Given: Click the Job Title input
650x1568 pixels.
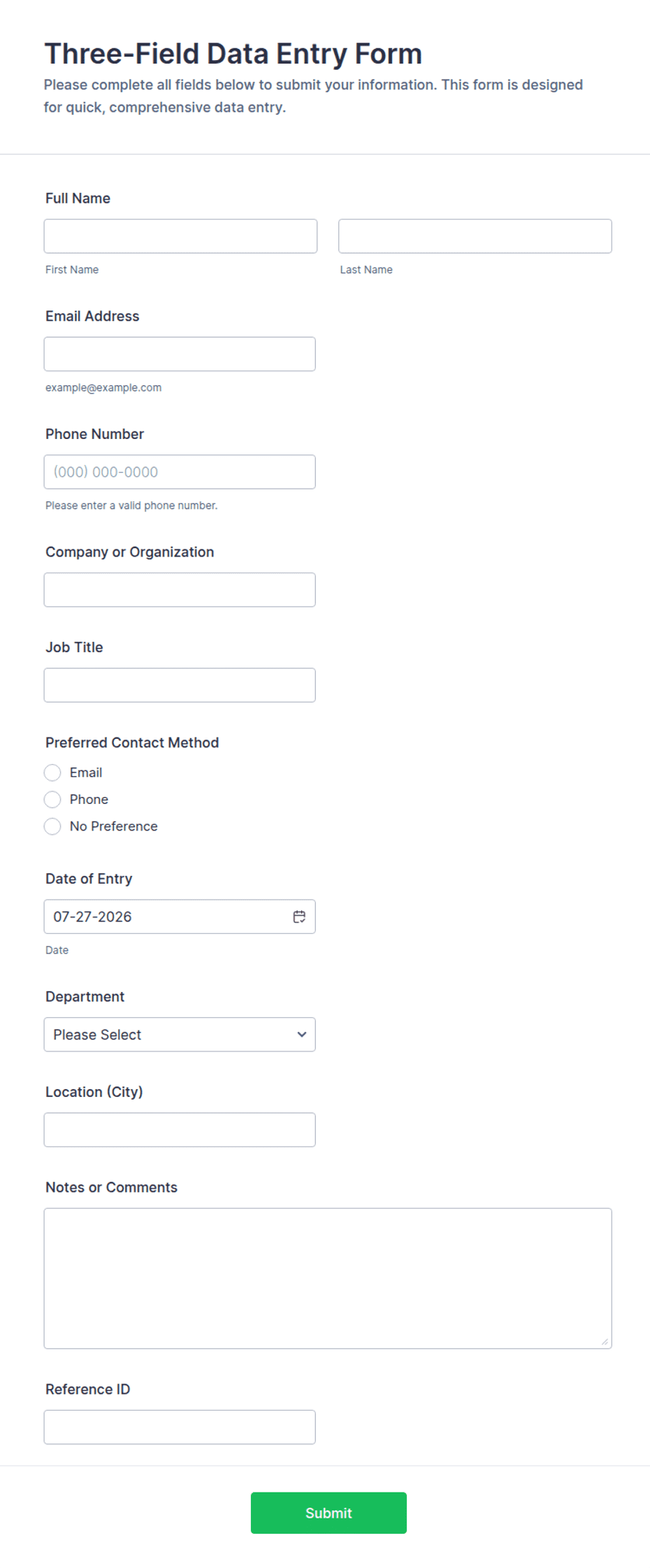Looking at the screenshot, I should tap(180, 685).
